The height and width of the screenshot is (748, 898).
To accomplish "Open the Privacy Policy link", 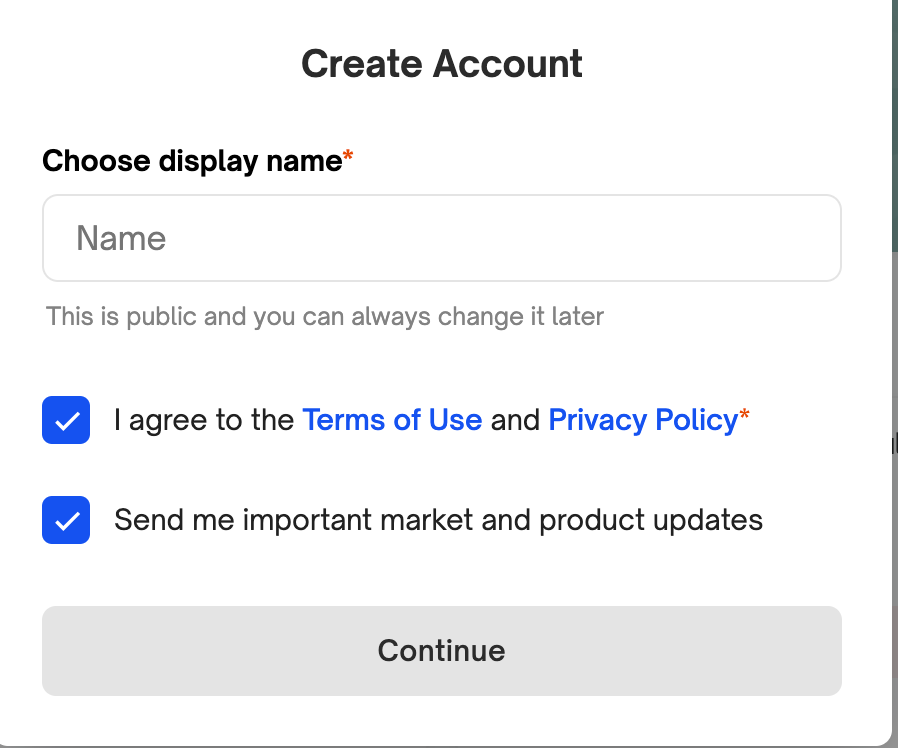I will pyautogui.click(x=643, y=420).
